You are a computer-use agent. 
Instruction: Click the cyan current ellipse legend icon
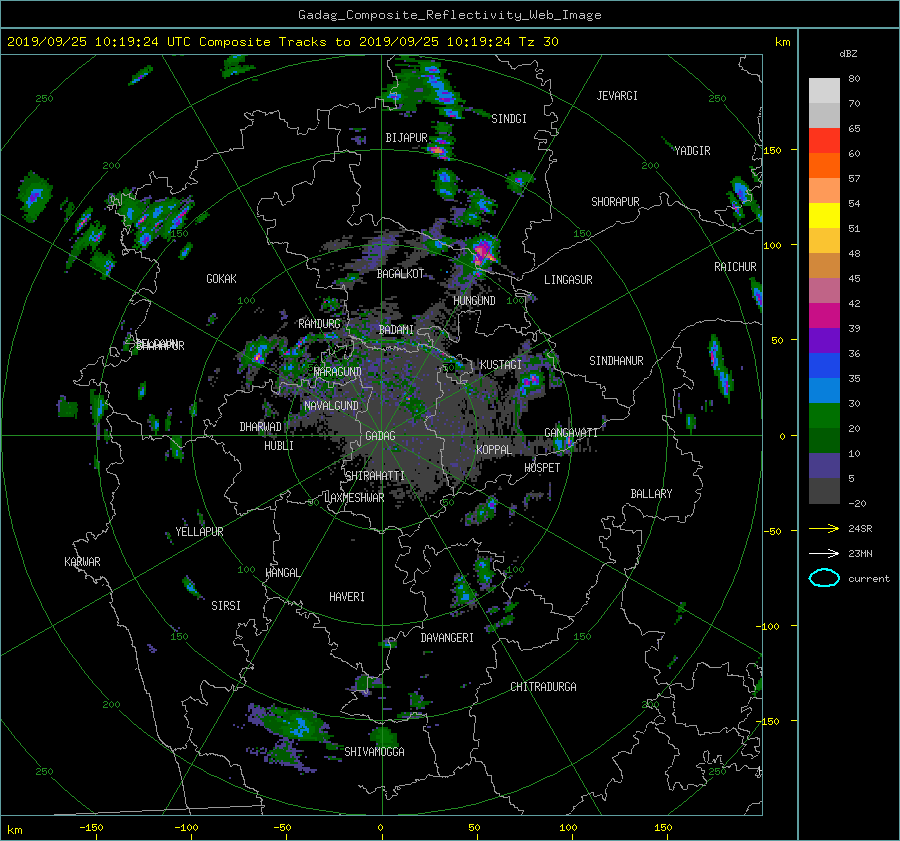[824, 578]
